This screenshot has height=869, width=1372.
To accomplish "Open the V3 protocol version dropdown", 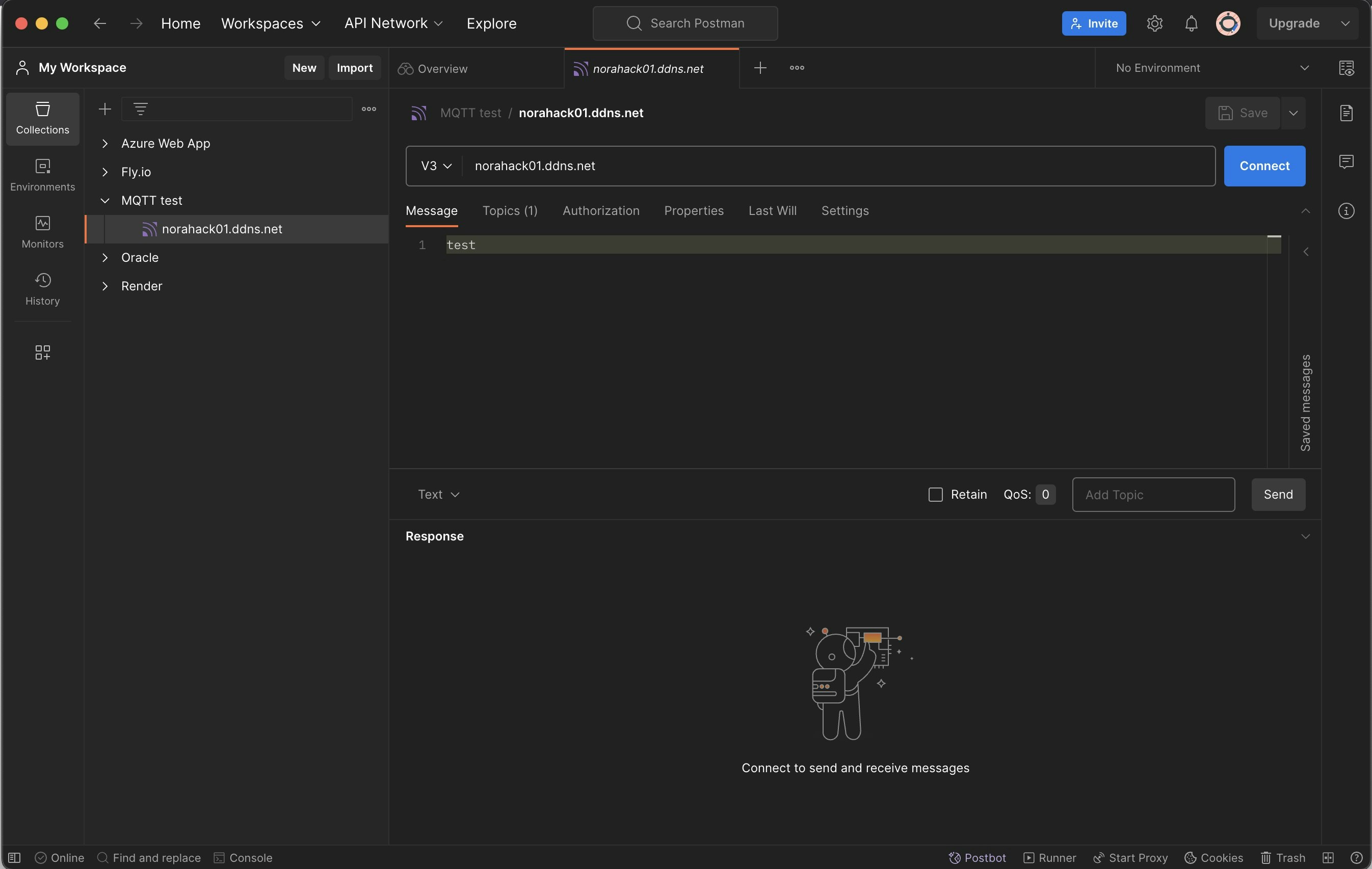I will 436,166.
